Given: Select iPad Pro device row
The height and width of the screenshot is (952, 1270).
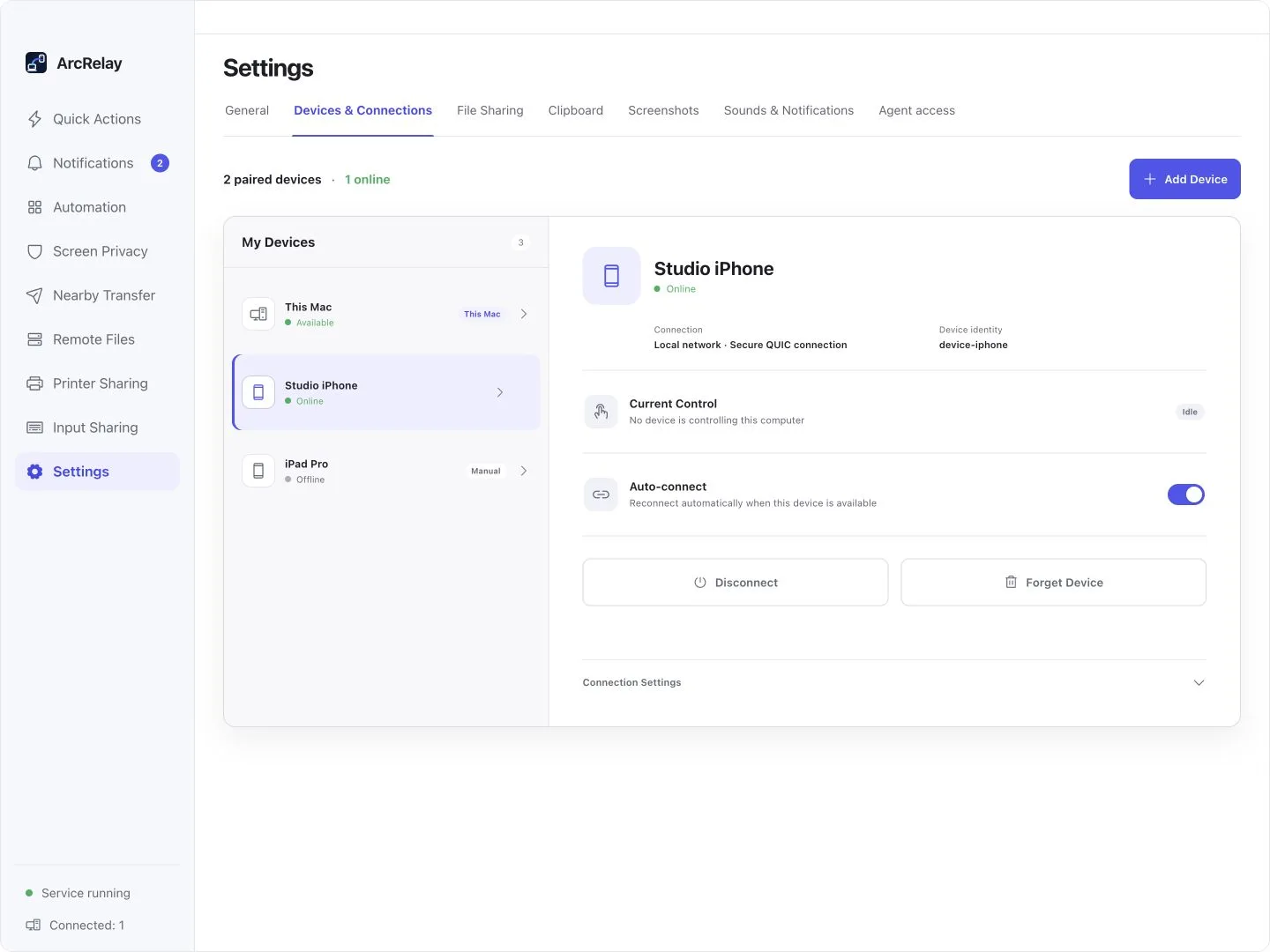Looking at the screenshot, I should tap(386, 471).
